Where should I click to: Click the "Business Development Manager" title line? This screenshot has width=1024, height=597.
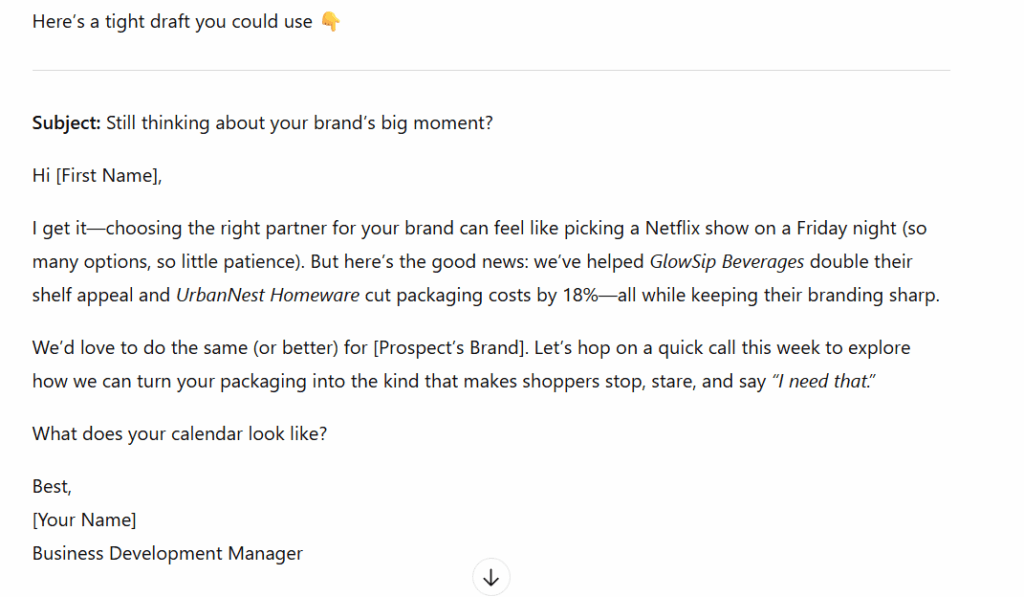(167, 553)
